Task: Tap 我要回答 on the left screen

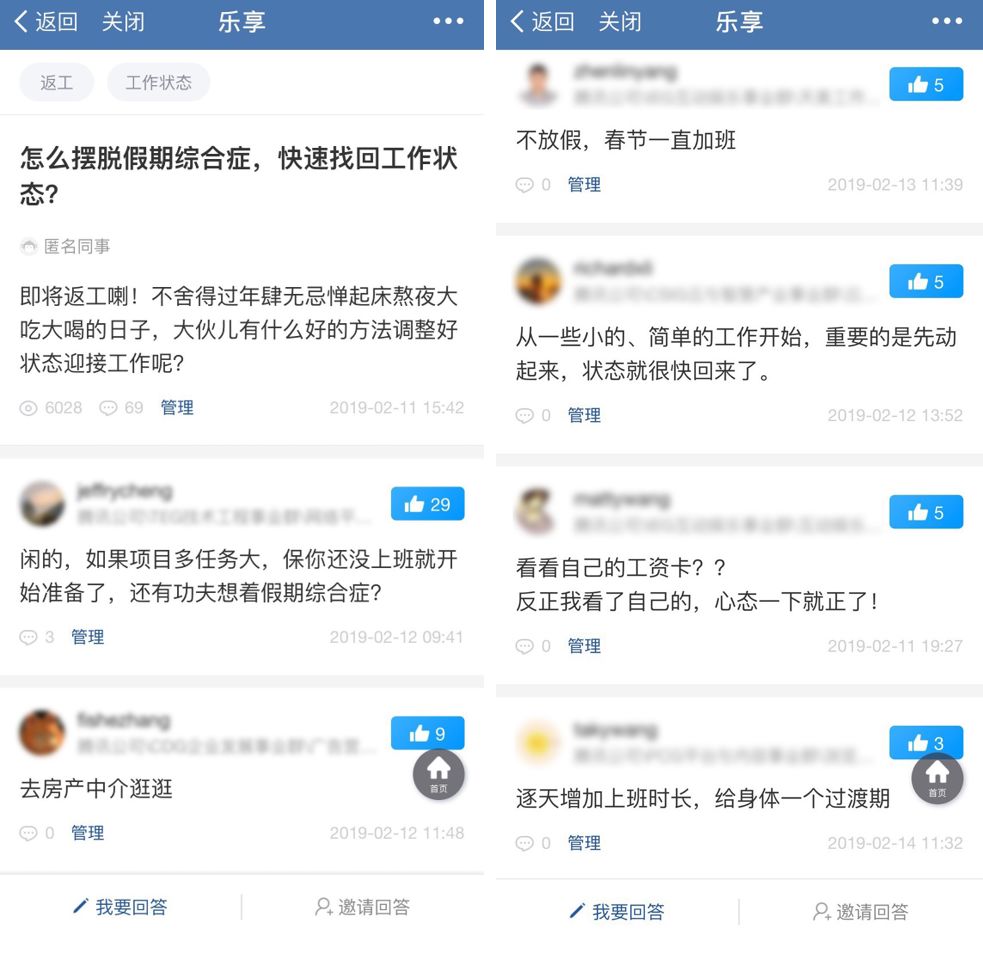Action: tap(120, 907)
